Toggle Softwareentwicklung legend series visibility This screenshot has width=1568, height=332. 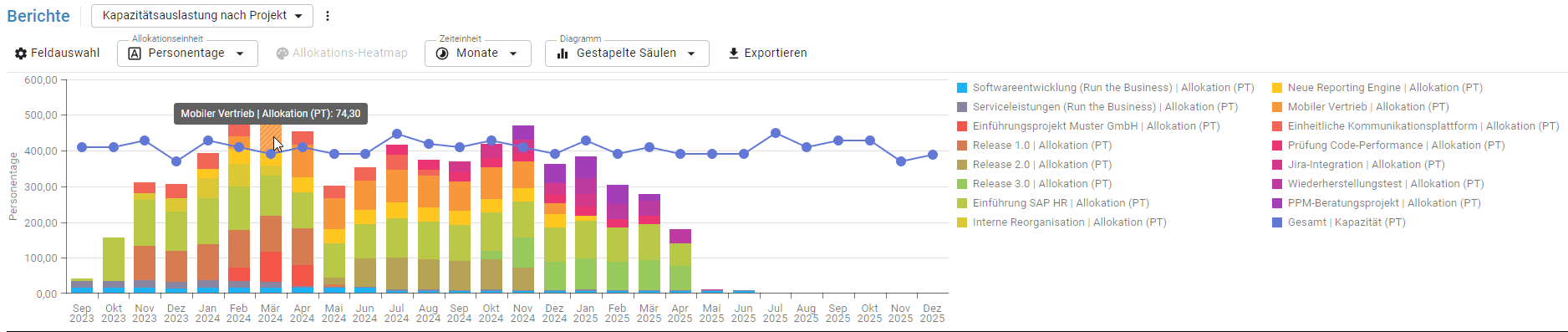coord(1106,88)
